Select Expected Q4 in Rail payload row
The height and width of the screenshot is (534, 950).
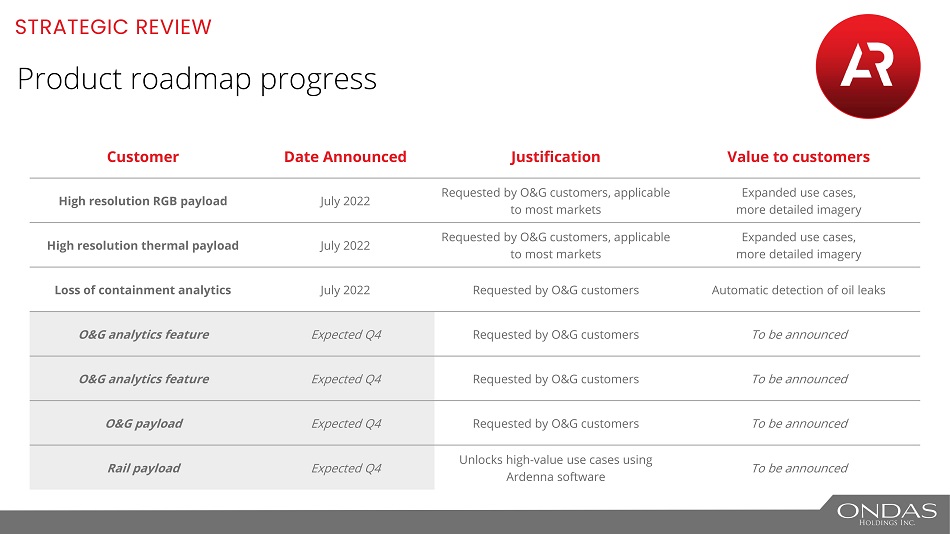tap(345, 468)
